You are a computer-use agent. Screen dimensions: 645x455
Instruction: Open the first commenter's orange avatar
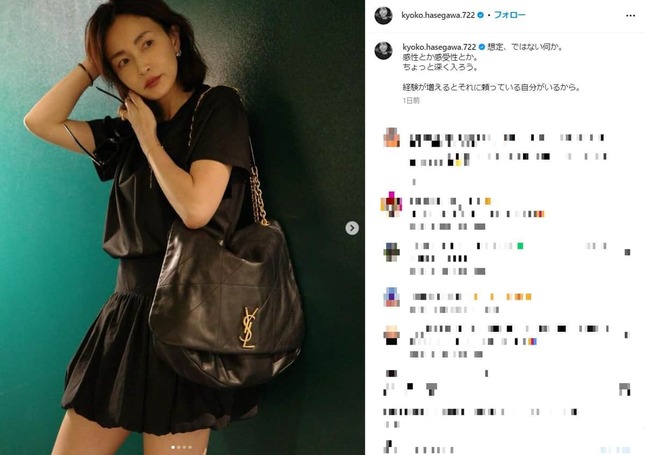391,137
